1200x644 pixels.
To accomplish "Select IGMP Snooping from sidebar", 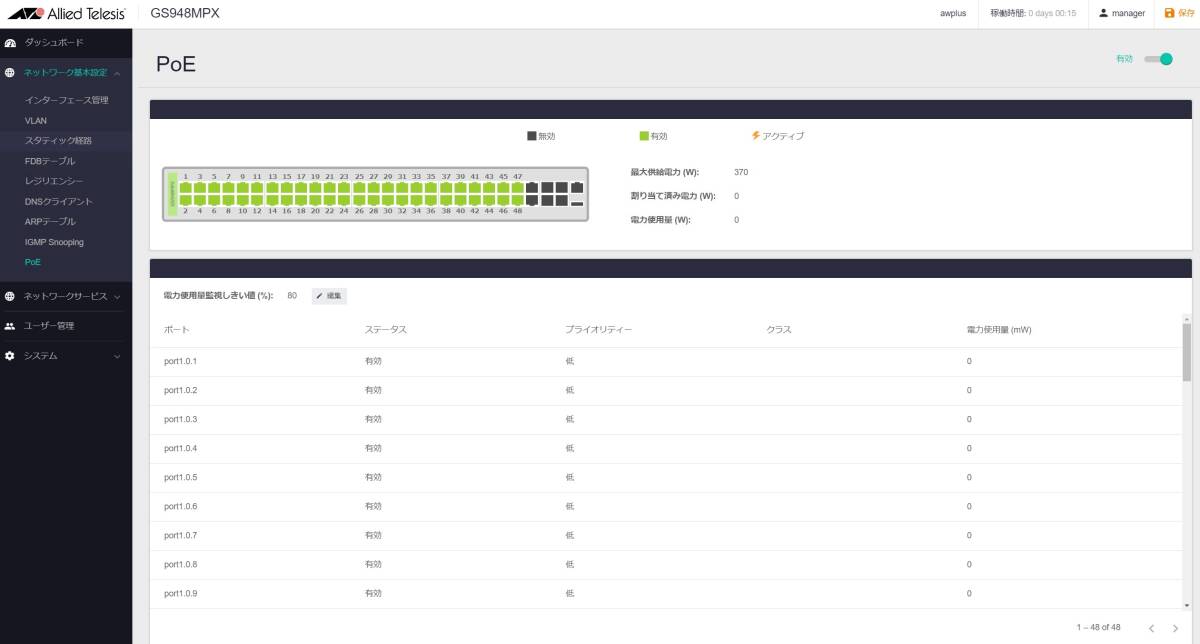I will tap(54, 242).
